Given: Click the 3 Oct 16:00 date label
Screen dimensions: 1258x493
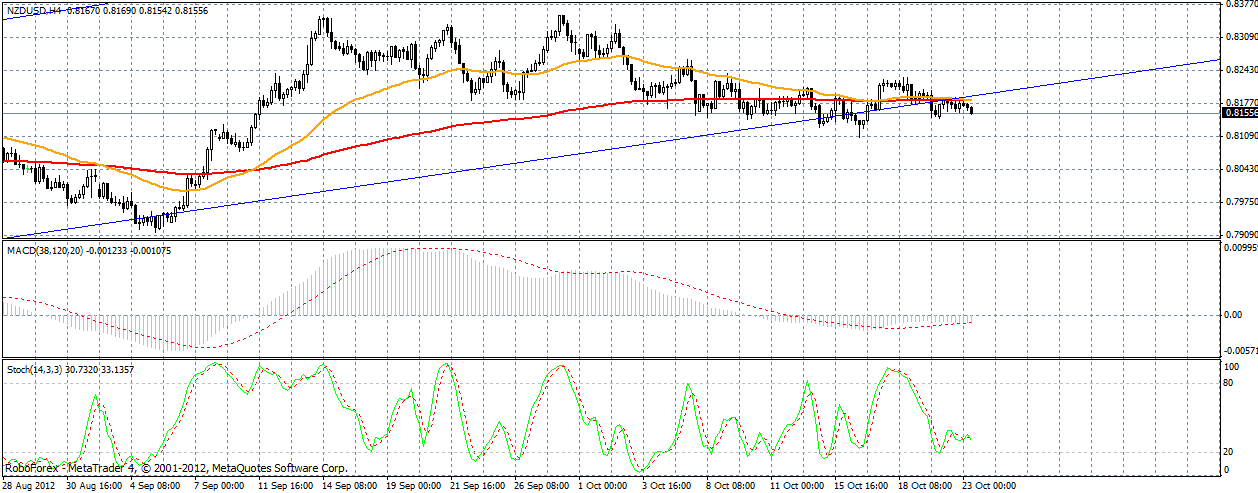Looking at the screenshot, I should click(667, 485).
